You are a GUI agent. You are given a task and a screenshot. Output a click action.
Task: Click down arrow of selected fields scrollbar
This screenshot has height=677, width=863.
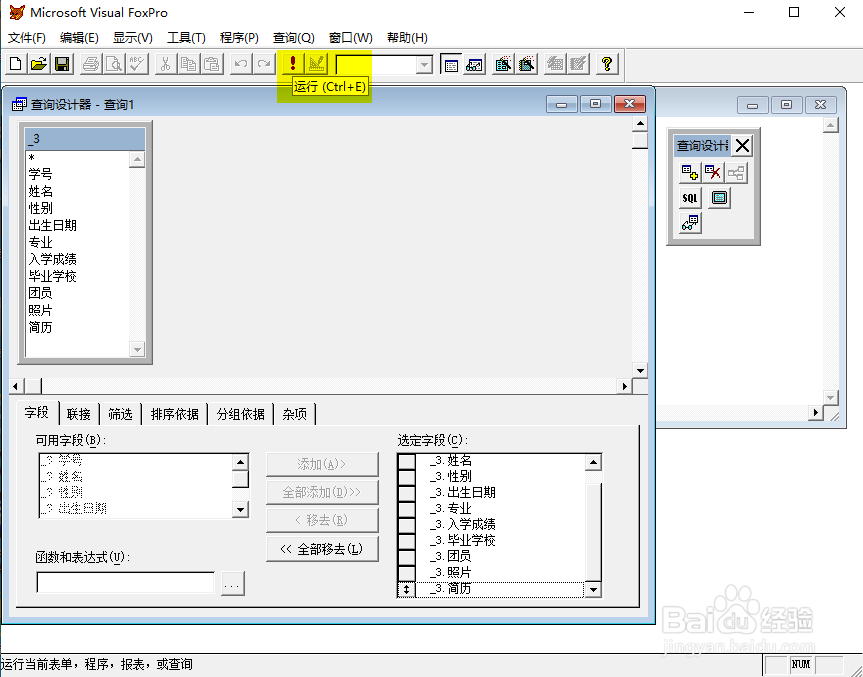click(x=593, y=589)
